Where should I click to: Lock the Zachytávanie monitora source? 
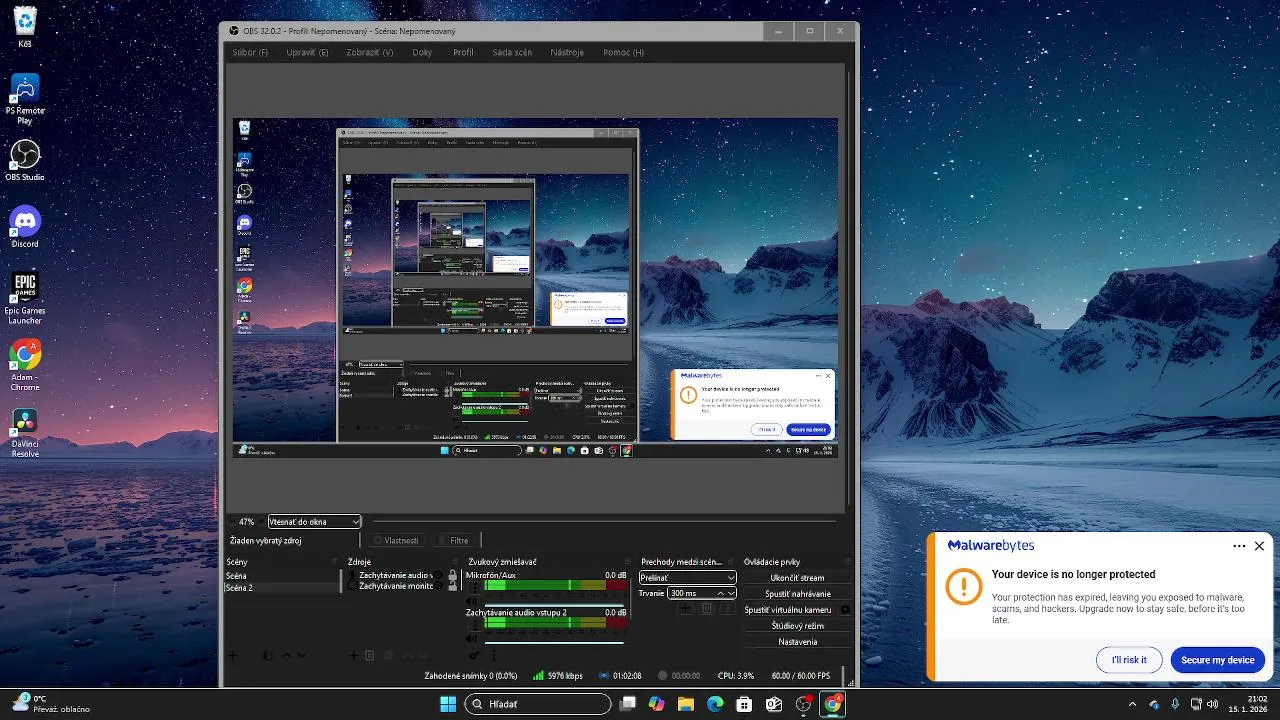(x=452, y=586)
